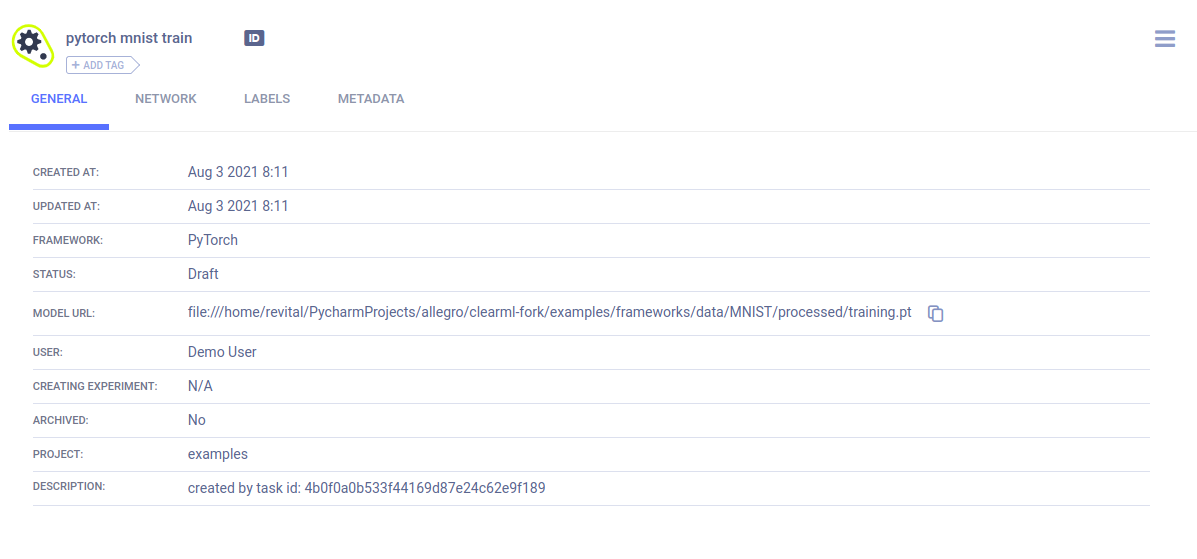
Task: Click the Add Tag button
Action: 102,65
